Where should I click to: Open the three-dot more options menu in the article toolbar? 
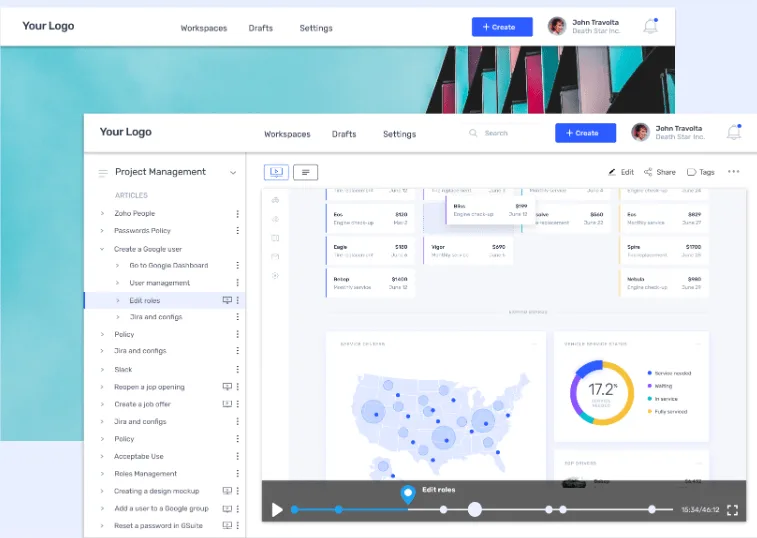click(x=734, y=172)
